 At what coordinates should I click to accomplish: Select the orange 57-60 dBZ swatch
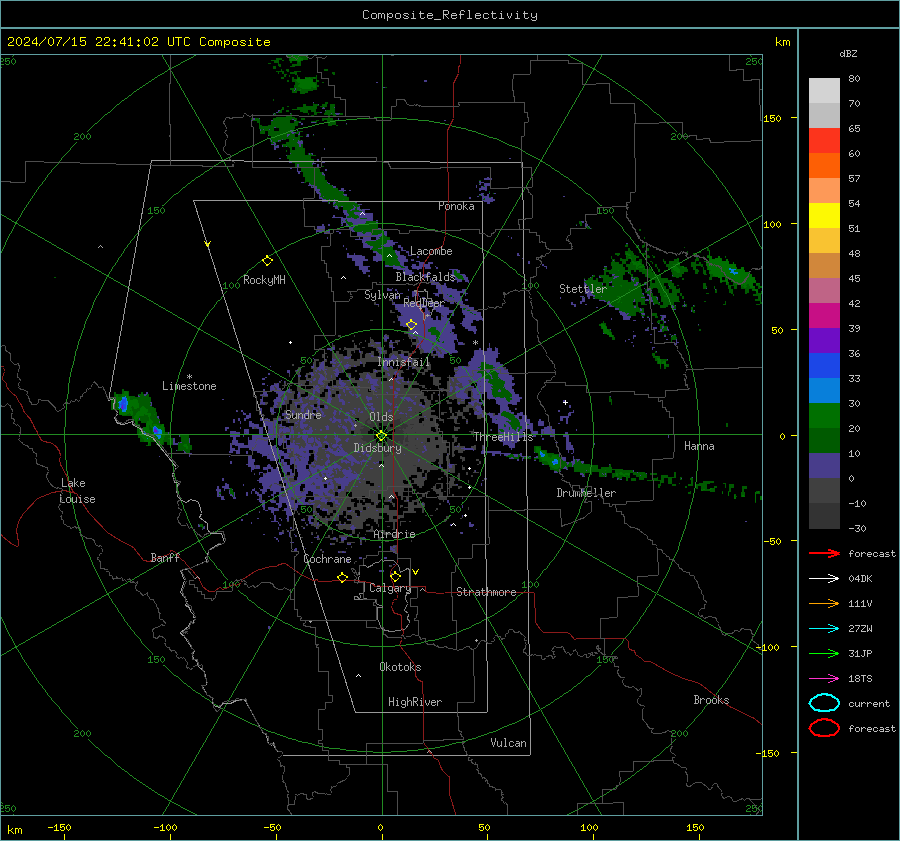824,166
